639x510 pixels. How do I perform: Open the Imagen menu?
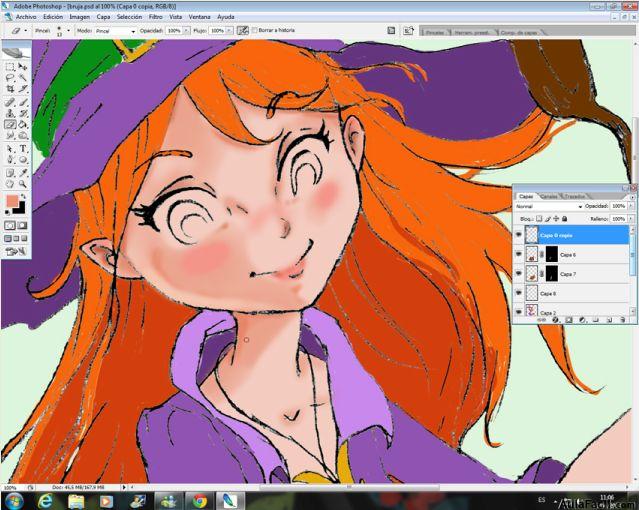79,17
